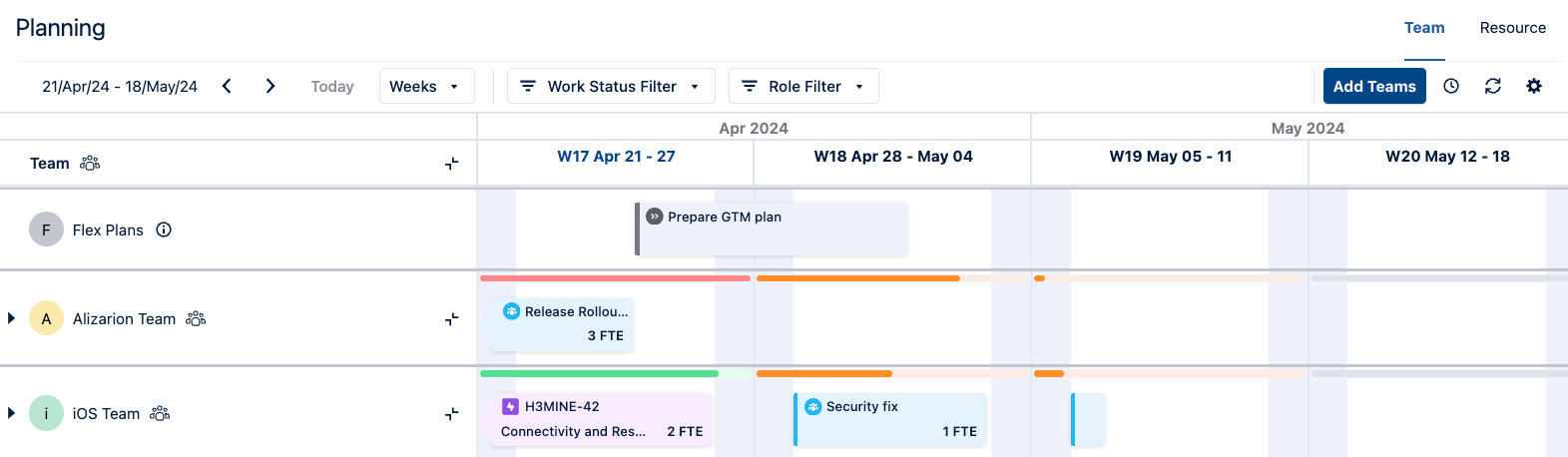Expand the iOS Team row

11,413
